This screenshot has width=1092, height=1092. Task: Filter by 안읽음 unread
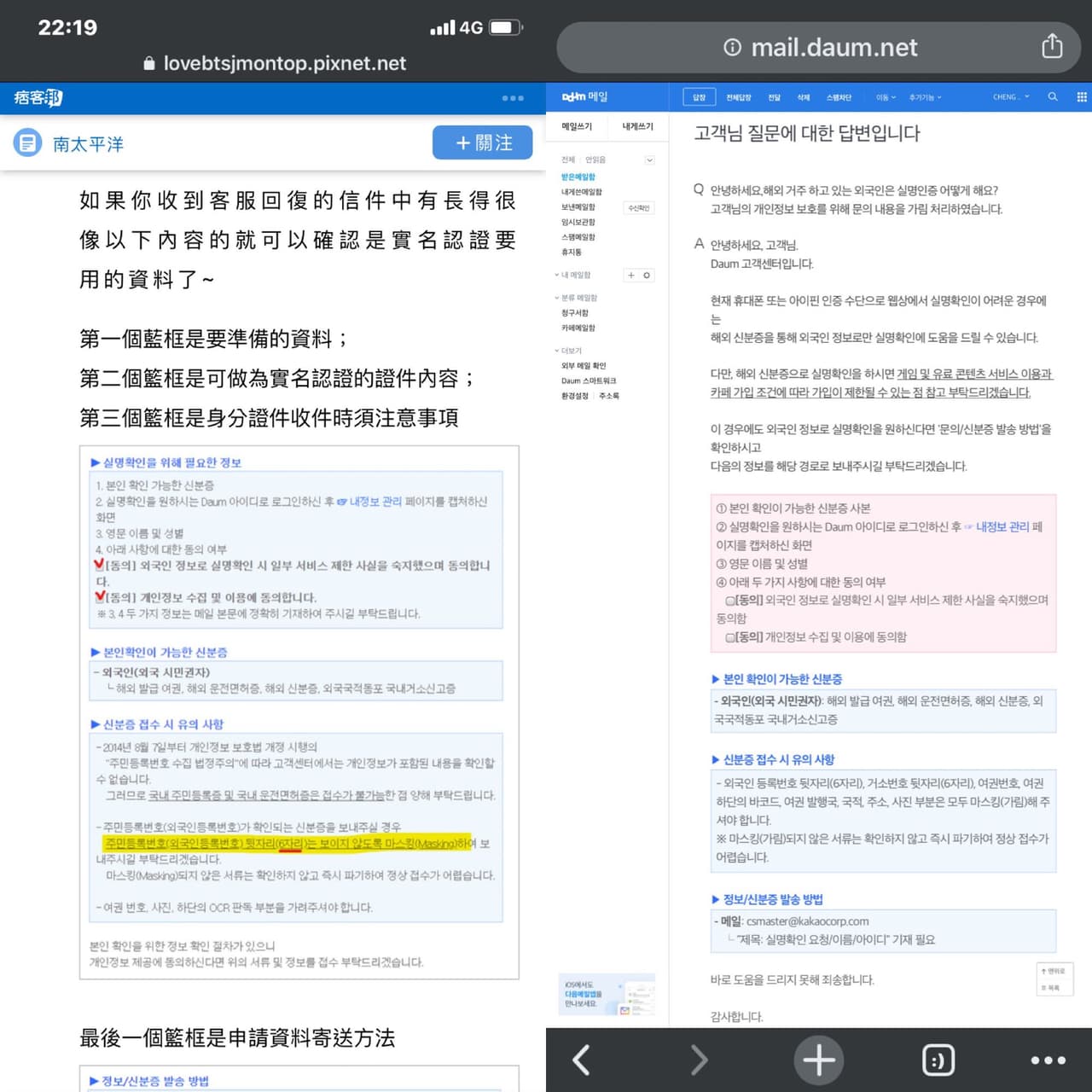[x=595, y=160]
